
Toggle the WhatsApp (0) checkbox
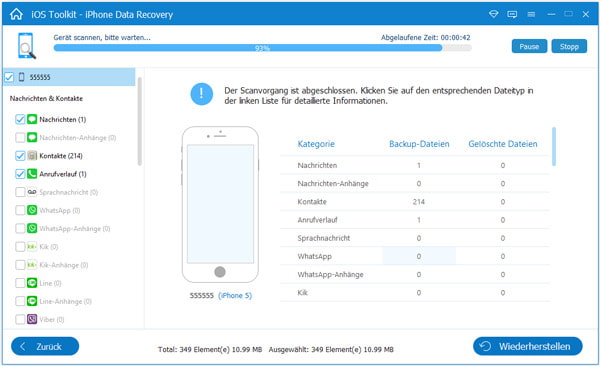pos(20,210)
